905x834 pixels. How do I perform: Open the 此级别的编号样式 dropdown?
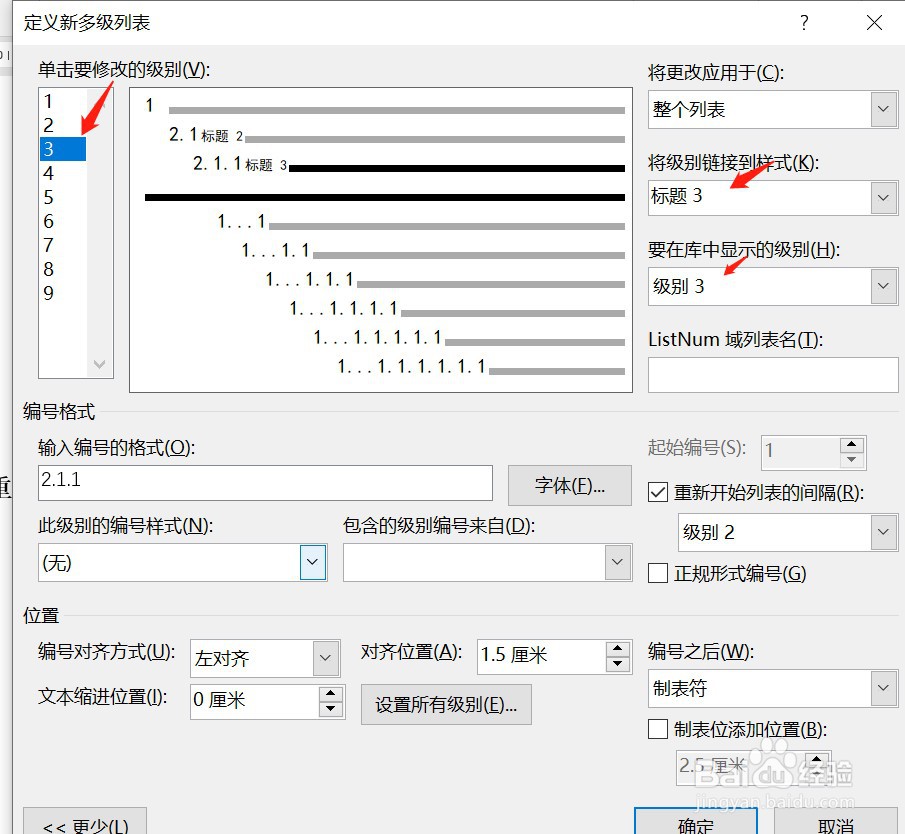(310, 561)
